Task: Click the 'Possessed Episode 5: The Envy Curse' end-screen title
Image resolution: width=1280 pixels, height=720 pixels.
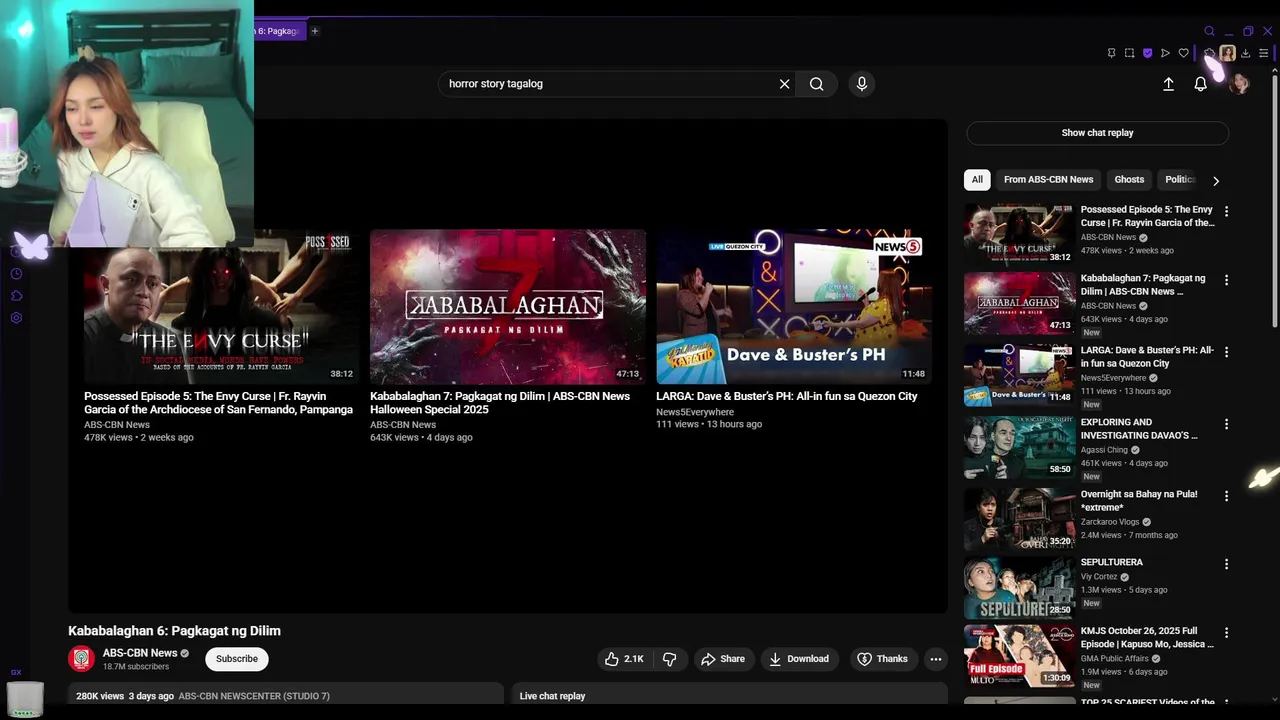Action: pos(218,403)
